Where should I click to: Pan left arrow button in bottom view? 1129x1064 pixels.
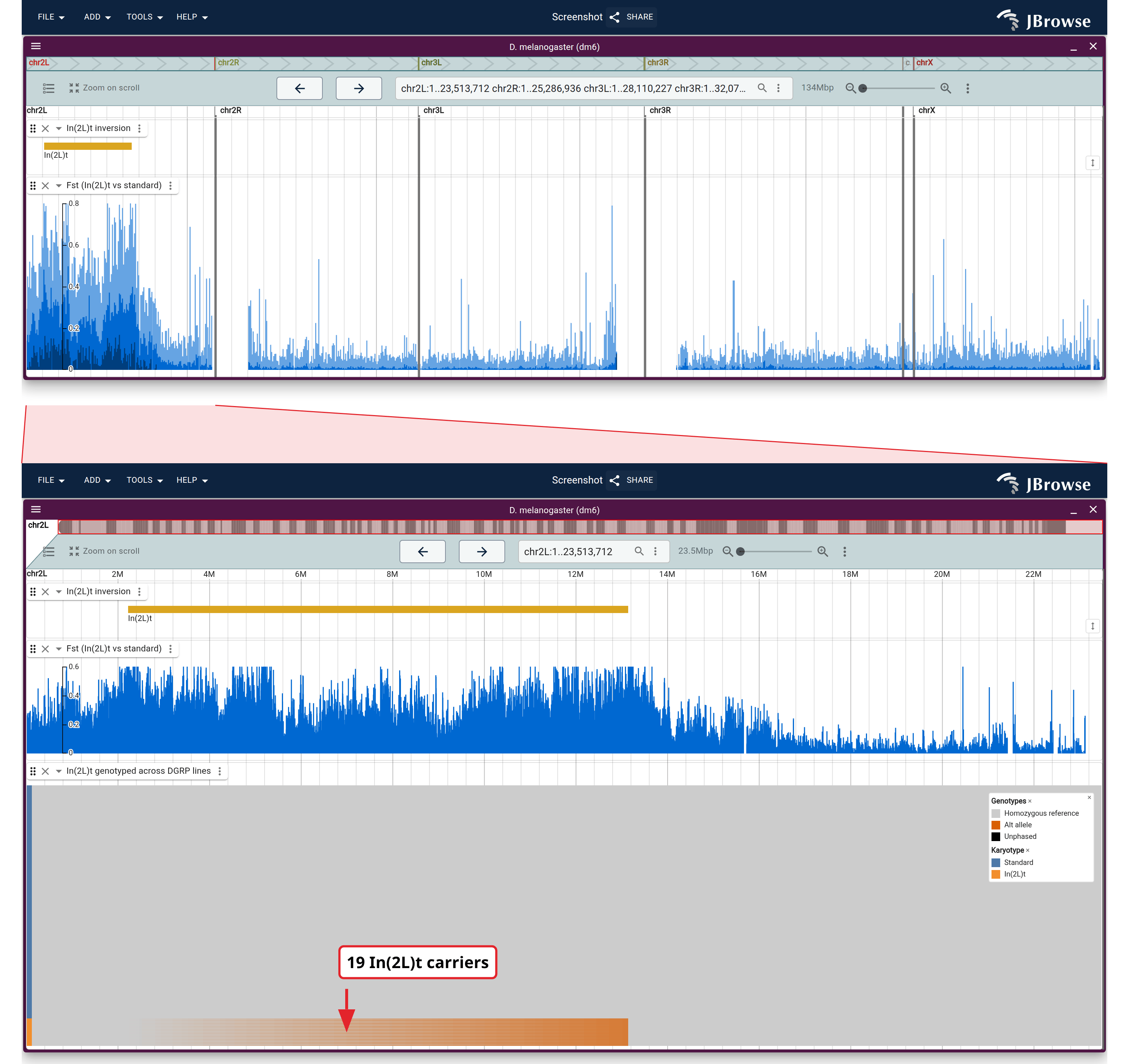click(423, 551)
